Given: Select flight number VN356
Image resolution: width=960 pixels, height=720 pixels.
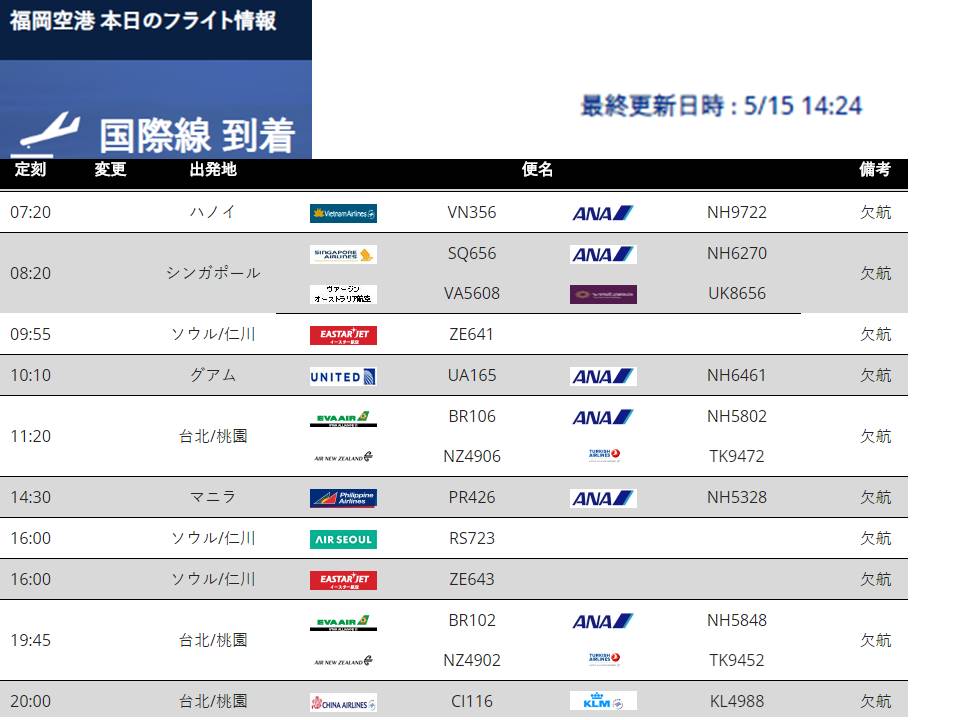Looking at the screenshot, I should coord(471,212).
